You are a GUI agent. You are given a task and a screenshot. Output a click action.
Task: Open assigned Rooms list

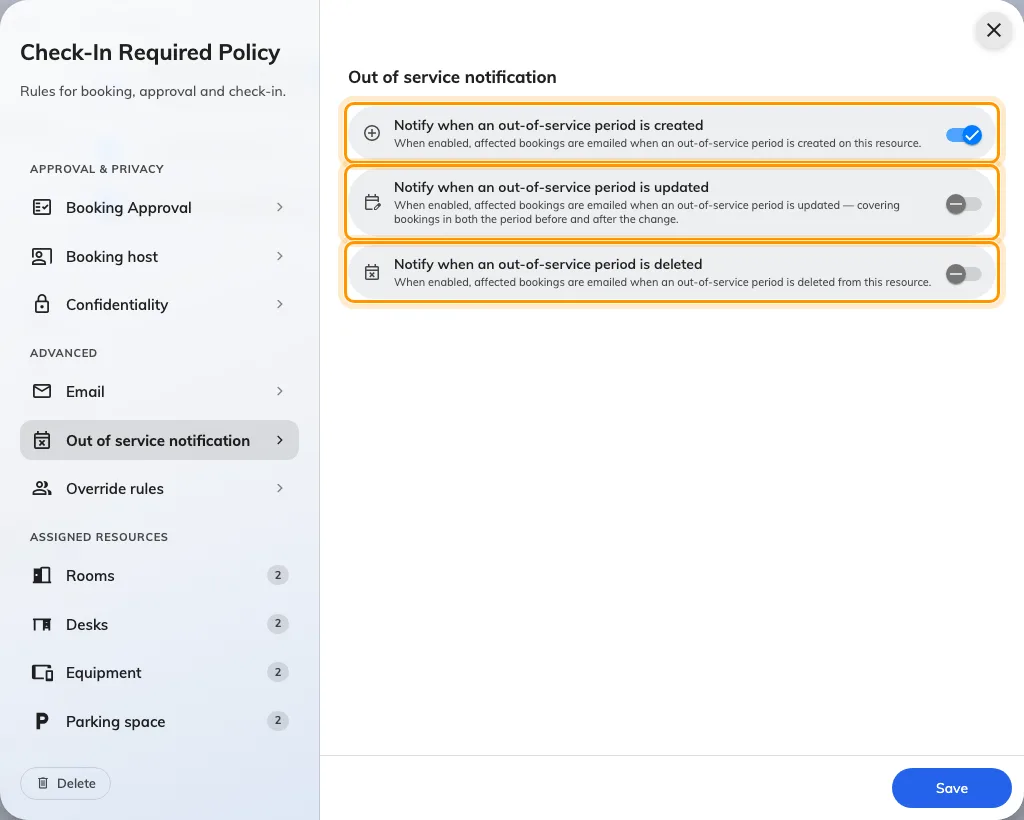(159, 575)
